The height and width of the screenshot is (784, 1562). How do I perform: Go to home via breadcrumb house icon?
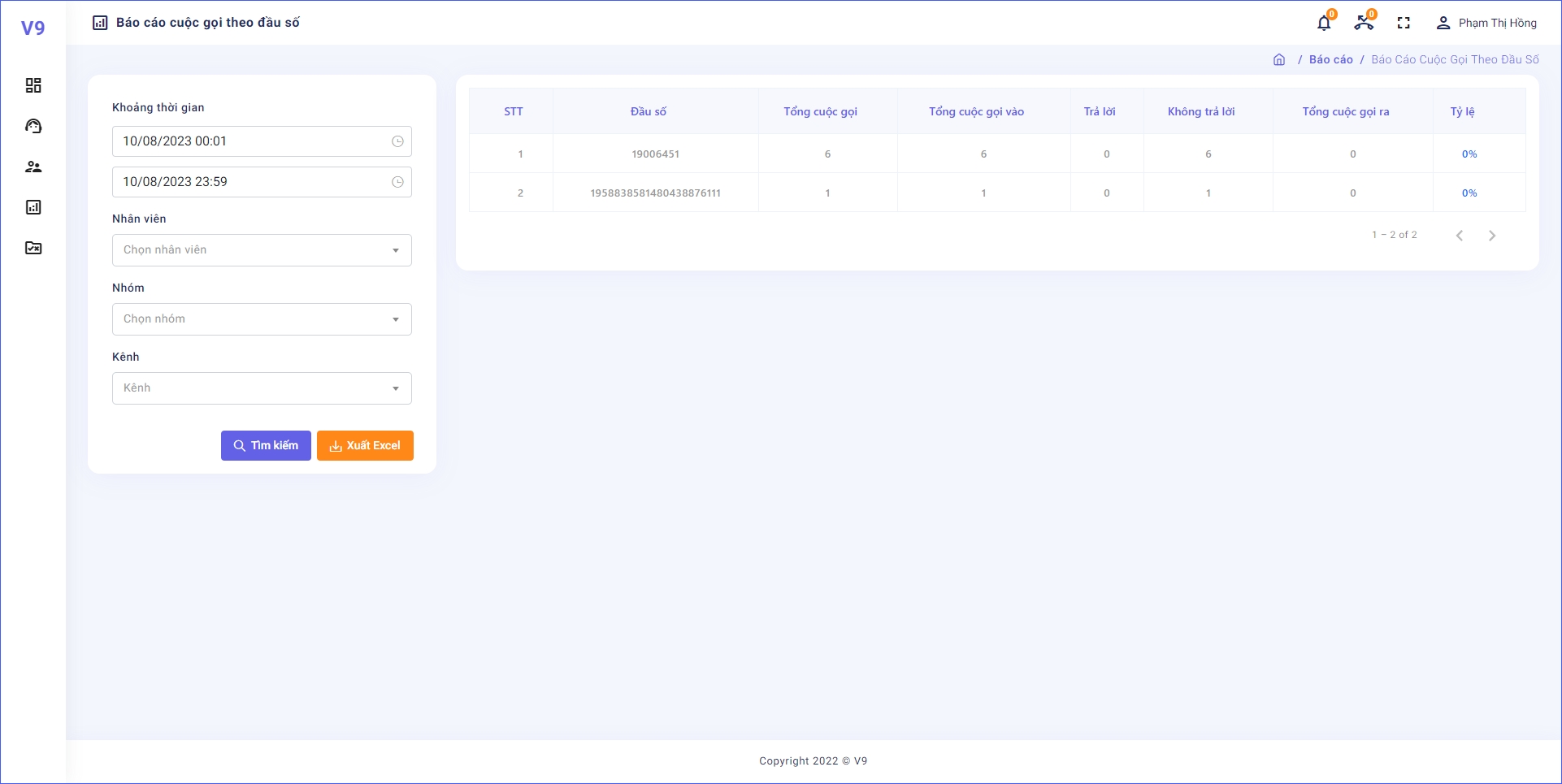pos(1279,59)
